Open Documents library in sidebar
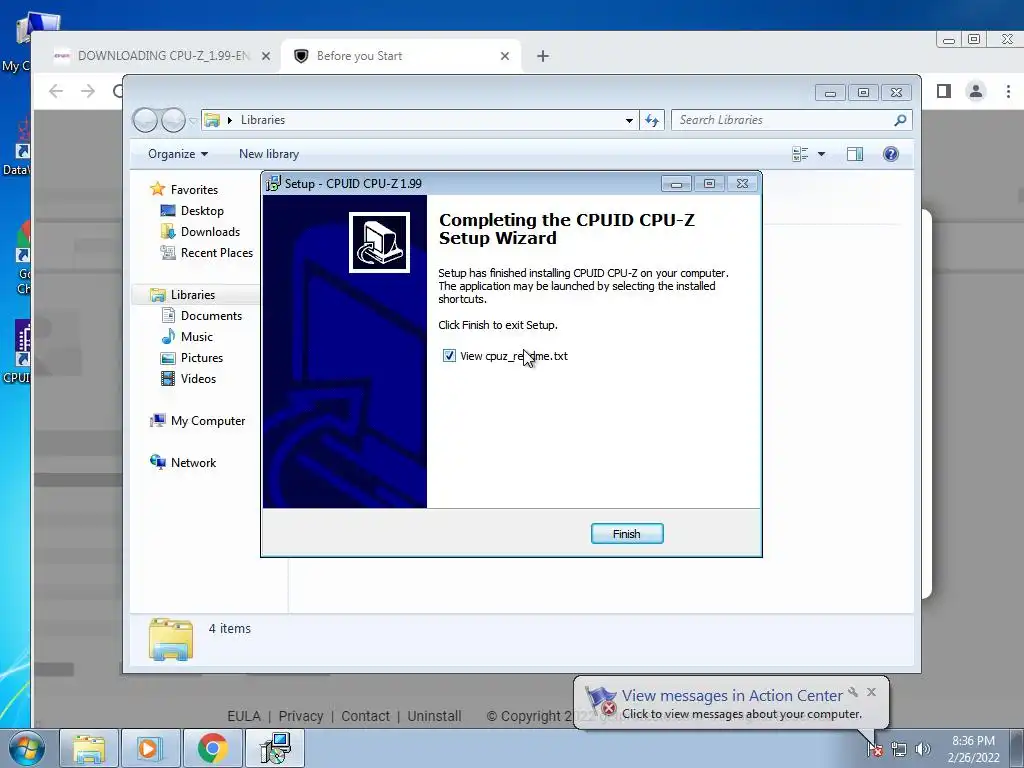Image resolution: width=1024 pixels, height=768 pixels. coord(211,315)
